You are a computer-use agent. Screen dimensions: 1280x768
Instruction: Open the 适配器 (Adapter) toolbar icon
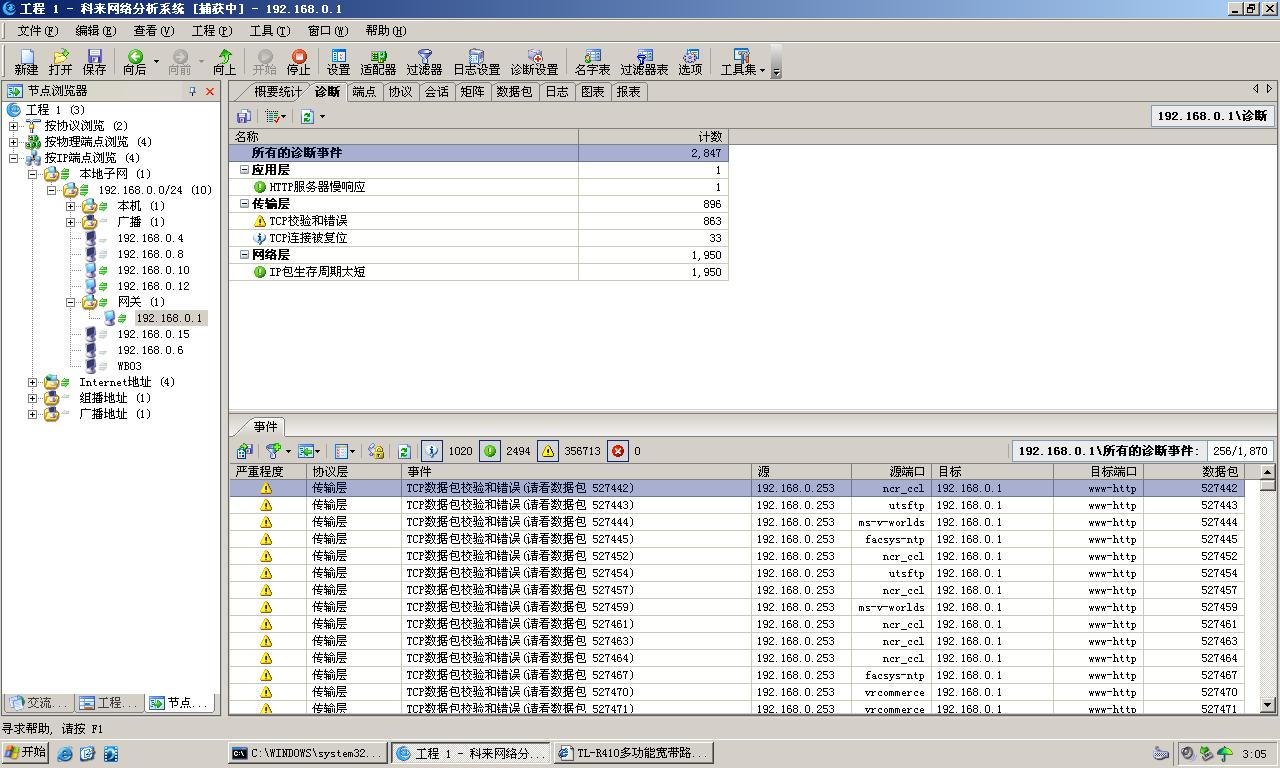click(x=378, y=62)
